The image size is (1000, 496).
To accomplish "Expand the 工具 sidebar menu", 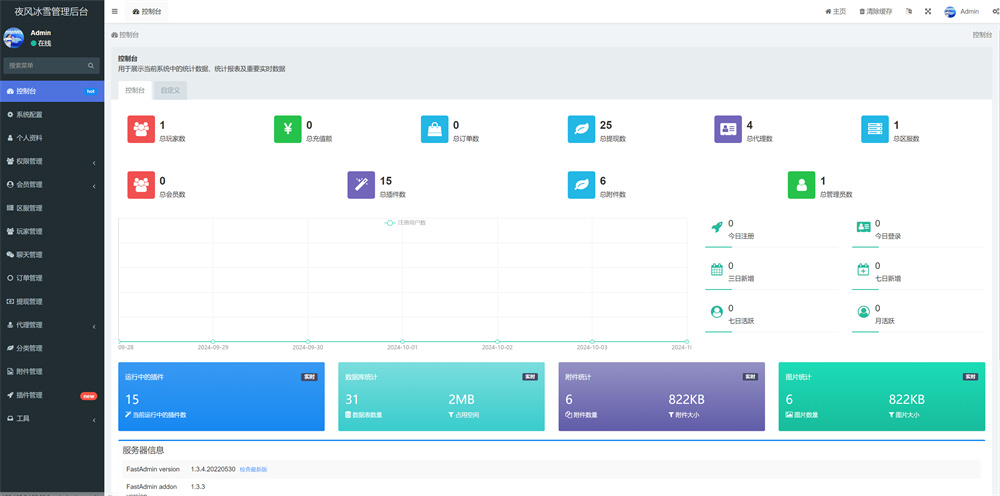I will tap(52, 418).
